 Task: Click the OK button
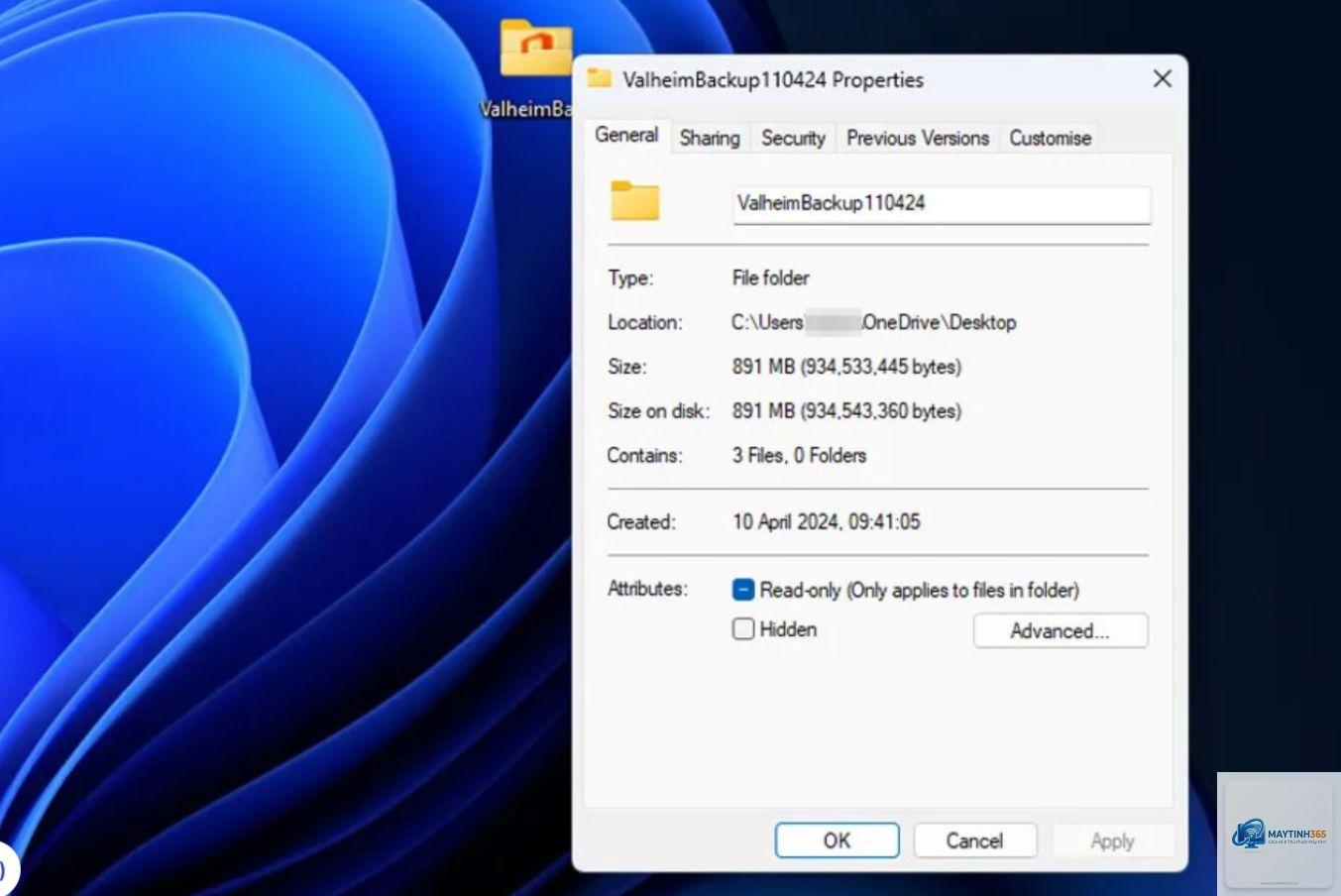[x=837, y=840]
